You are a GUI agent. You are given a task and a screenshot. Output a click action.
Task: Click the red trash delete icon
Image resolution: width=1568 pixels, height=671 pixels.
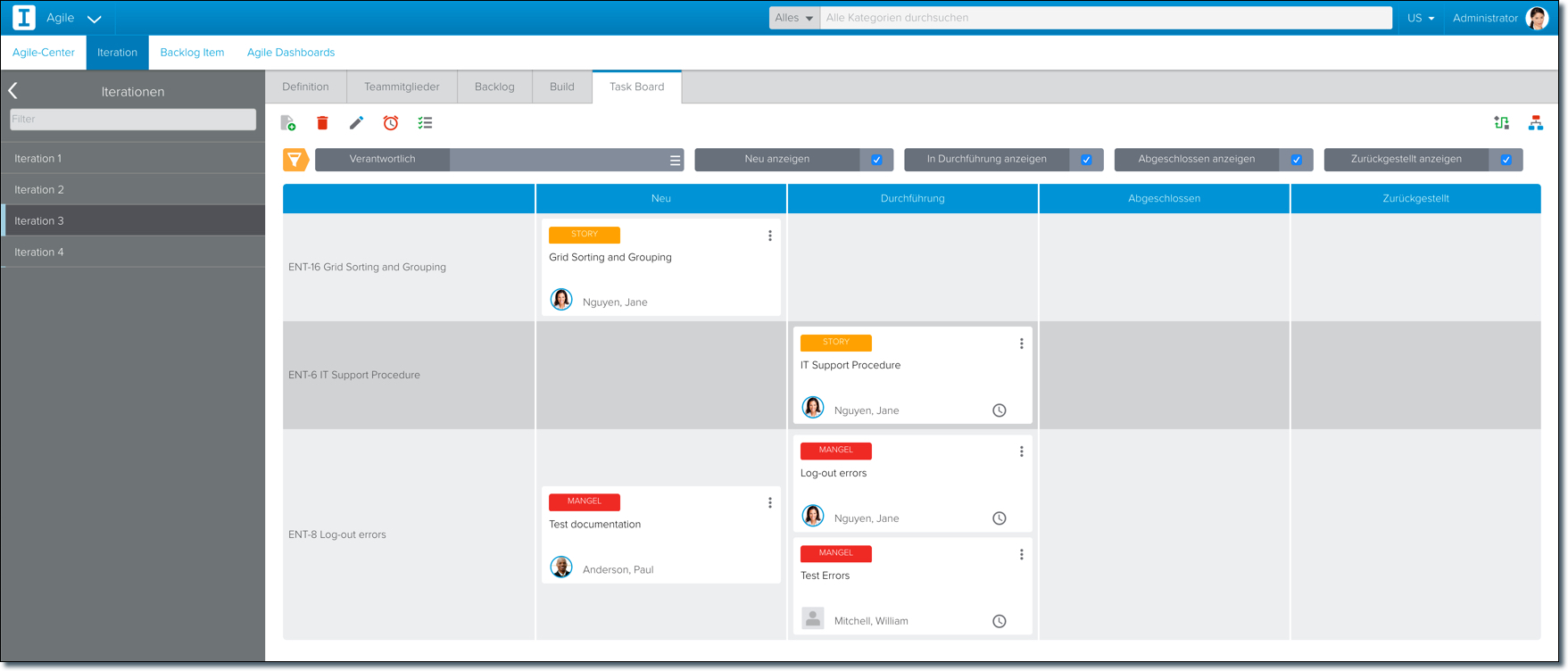click(x=322, y=123)
